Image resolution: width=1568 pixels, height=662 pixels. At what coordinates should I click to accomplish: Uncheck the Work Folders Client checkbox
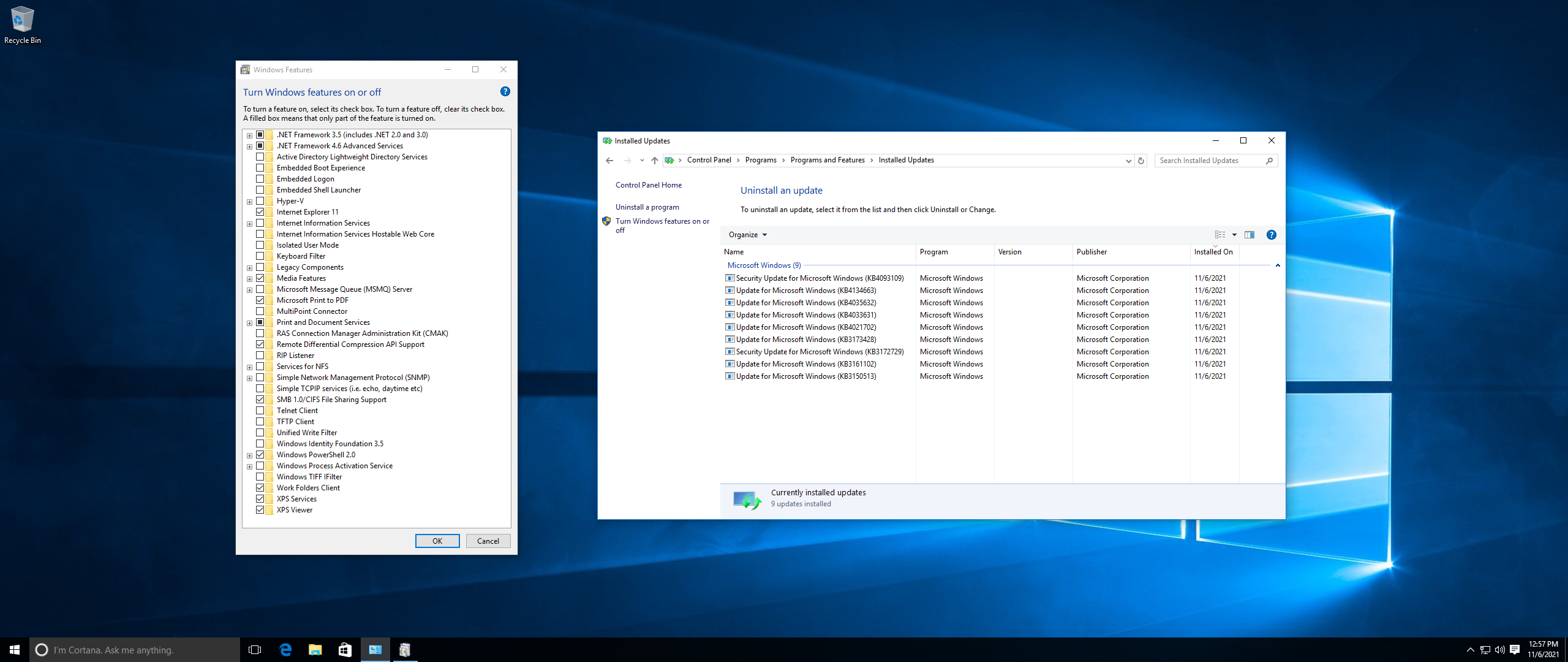pos(260,488)
